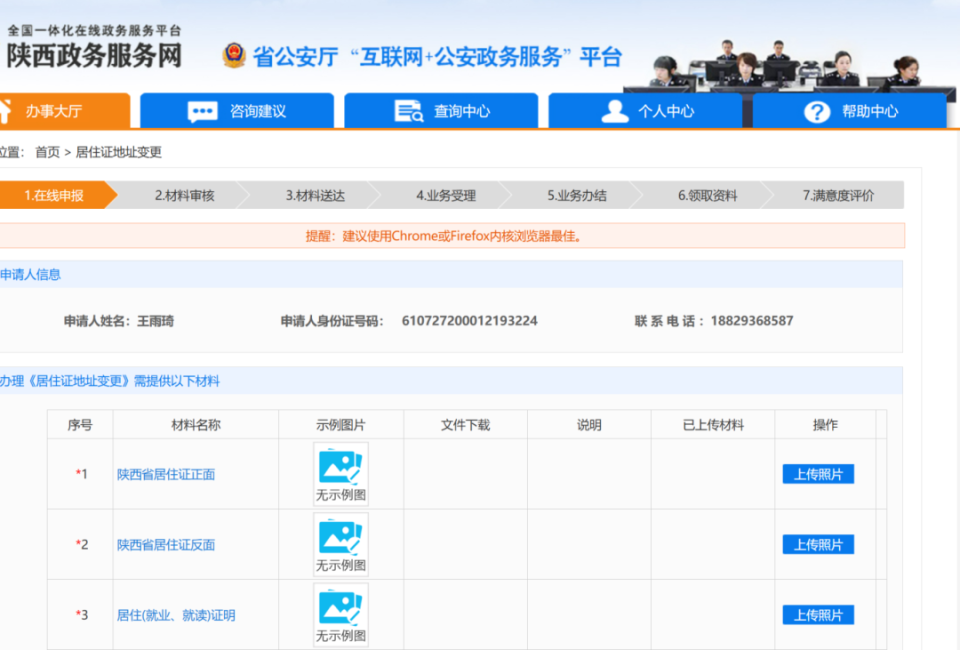
Task: Click the chat bubble icon beside 咨询建议
Action: coord(202,111)
